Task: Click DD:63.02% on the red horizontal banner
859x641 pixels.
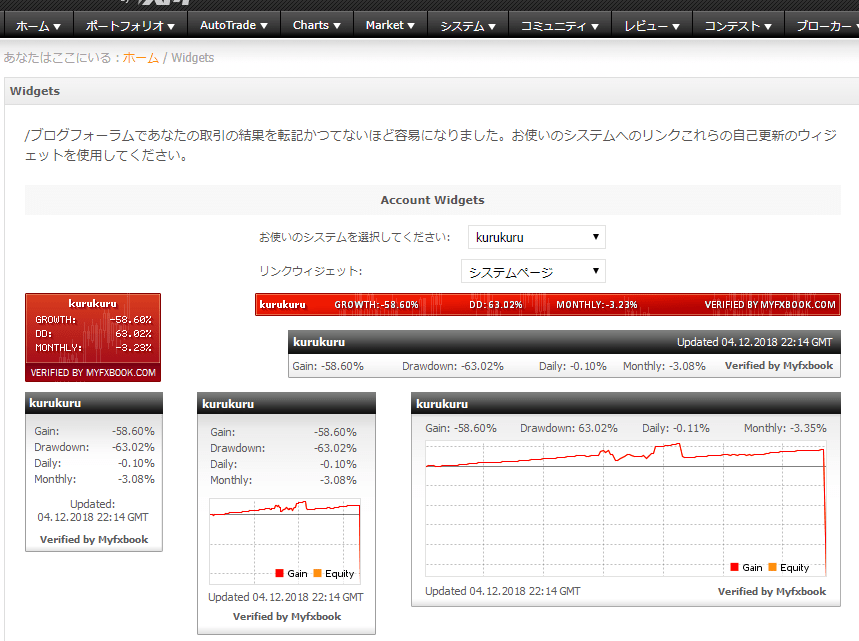Action: pyautogui.click(x=495, y=305)
